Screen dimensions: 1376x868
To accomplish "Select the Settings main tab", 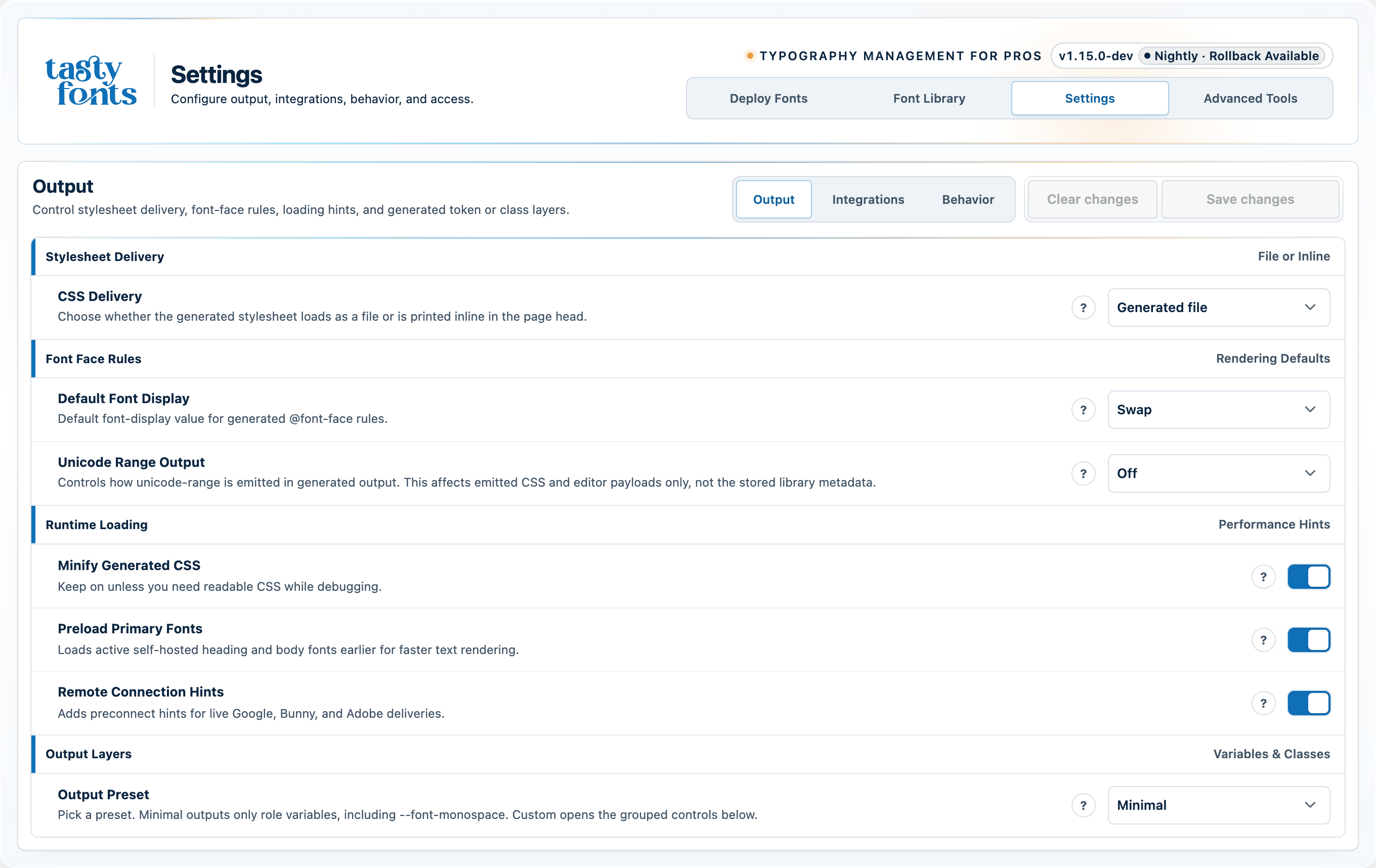I will pyautogui.click(x=1090, y=98).
